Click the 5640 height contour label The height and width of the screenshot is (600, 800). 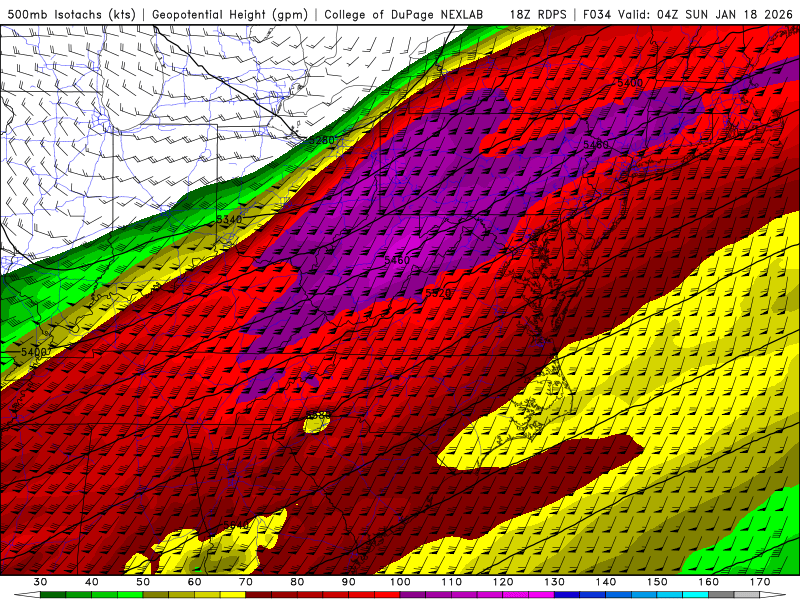click(x=236, y=525)
